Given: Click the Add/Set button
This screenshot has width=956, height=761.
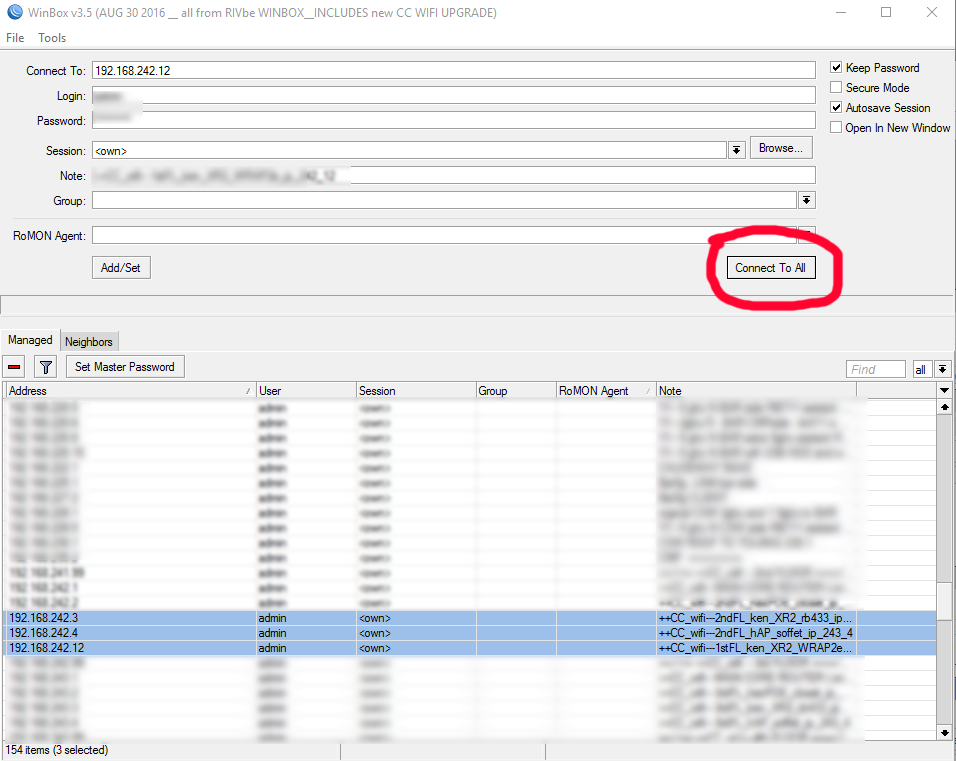Looking at the screenshot, I should [x=121, y=268].
